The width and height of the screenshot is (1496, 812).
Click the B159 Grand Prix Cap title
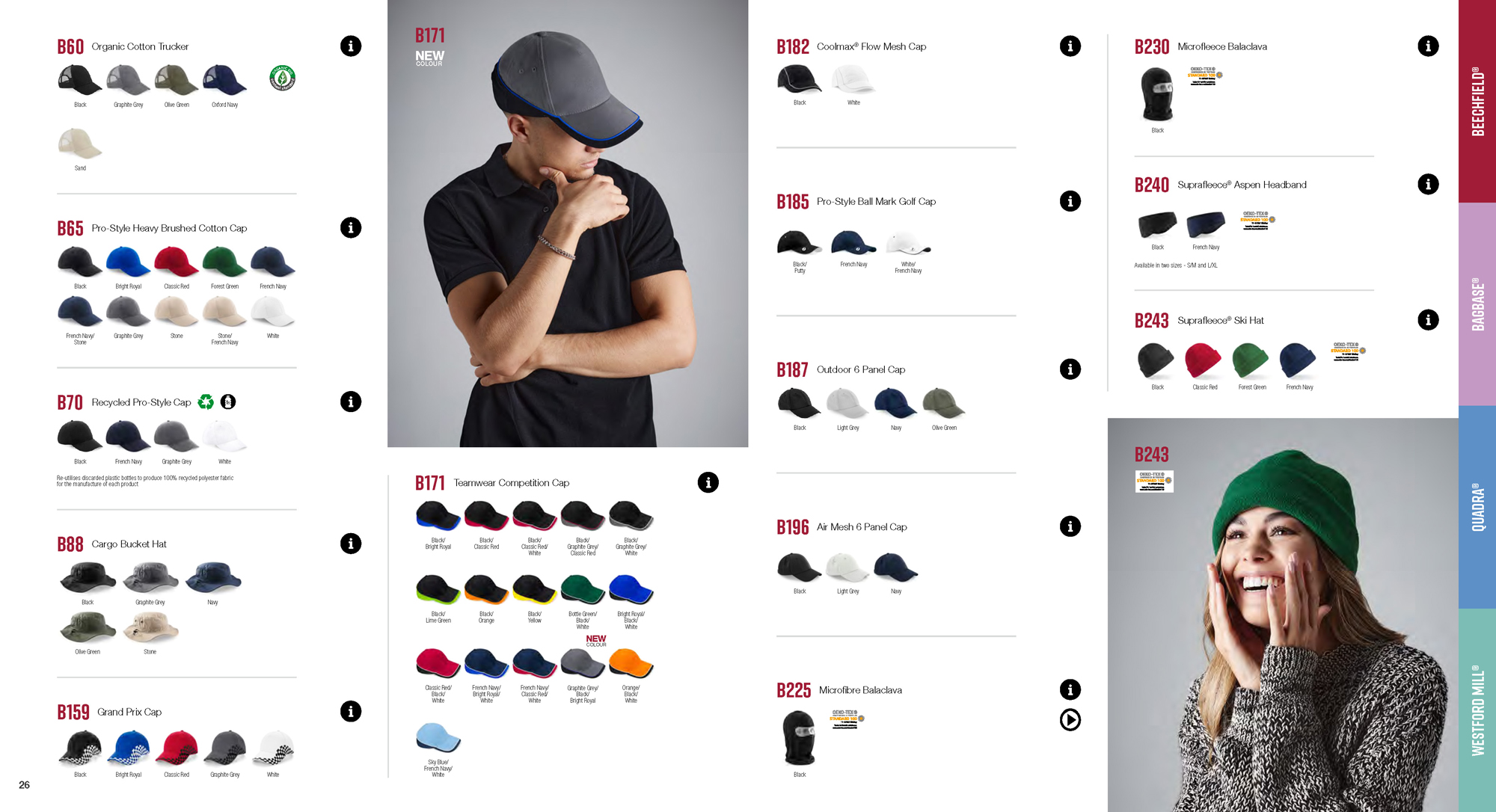coord(109,712)
